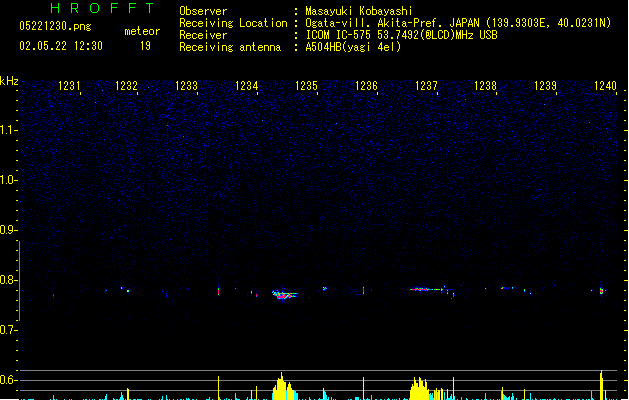Viewport: 629px width, 400px height.
Task: Click the 0.6 kHz axis label
Action: tap(8, 380)
